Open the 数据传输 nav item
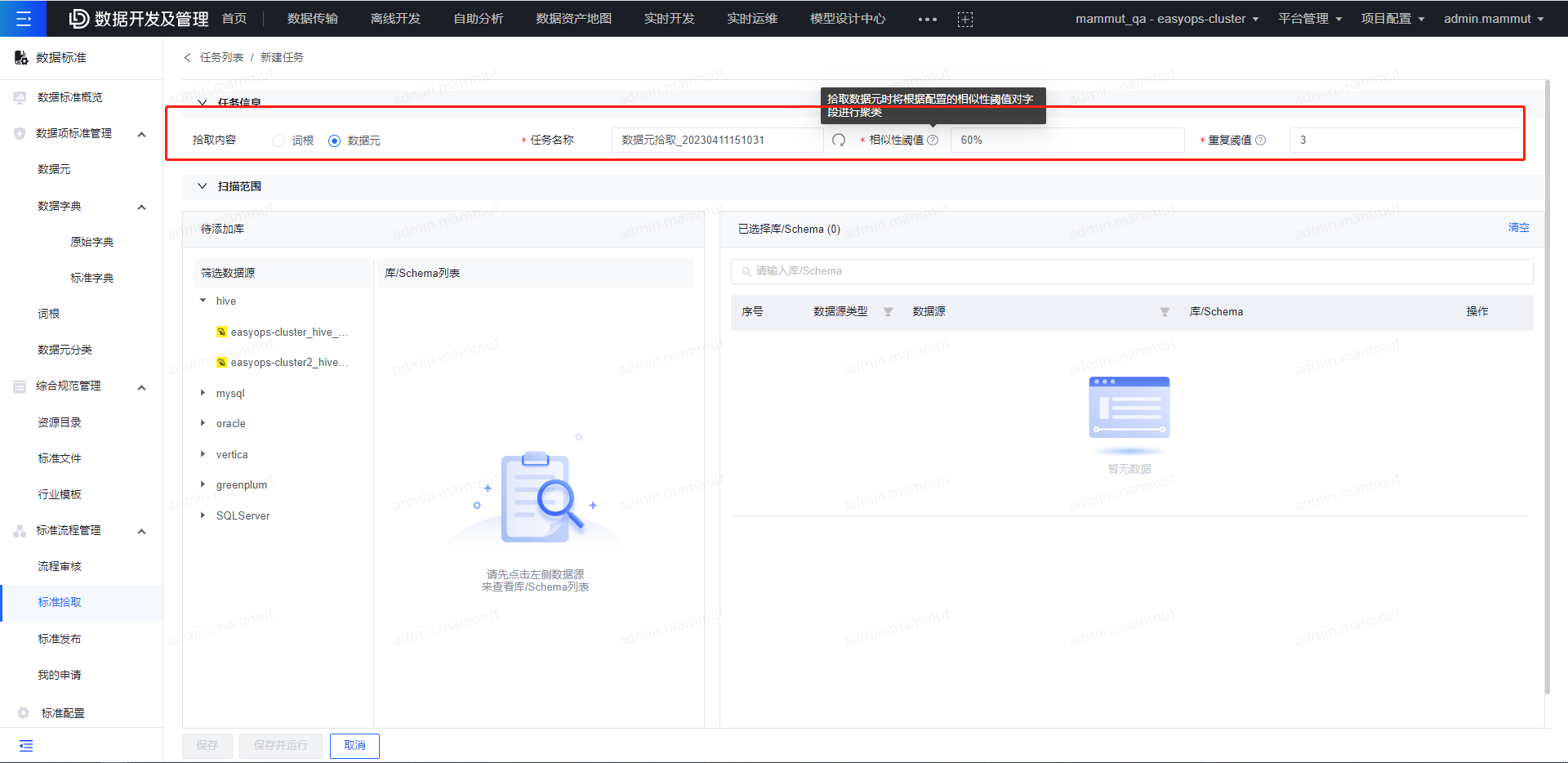This screenshot has width=1568, height=763. pos(313,18)
